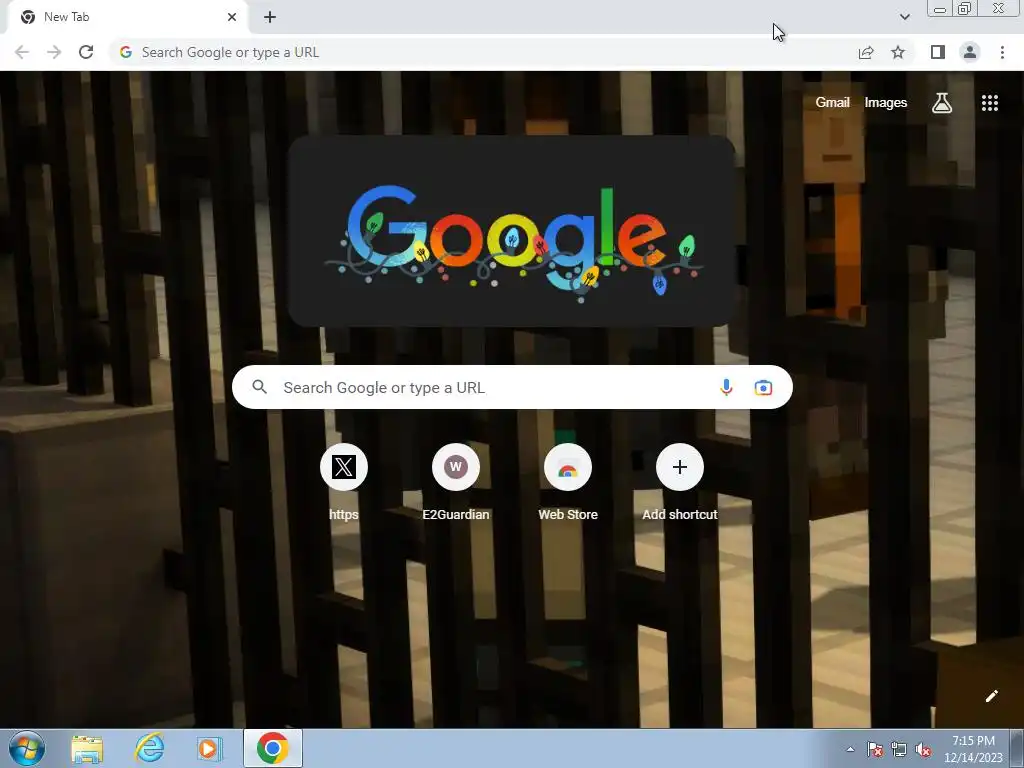Reload the current page

(86, 52)
